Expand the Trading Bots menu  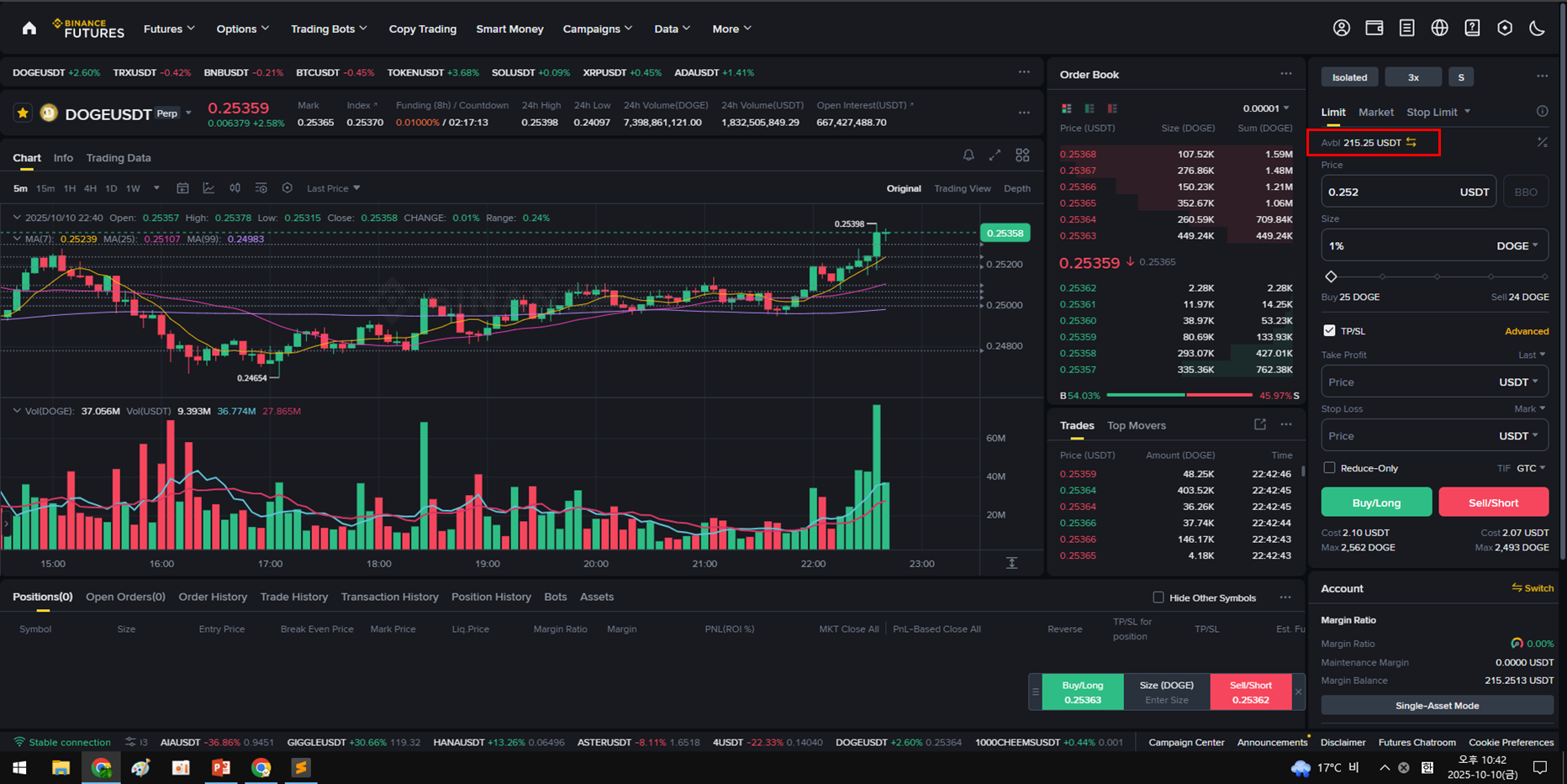(329, 29)
